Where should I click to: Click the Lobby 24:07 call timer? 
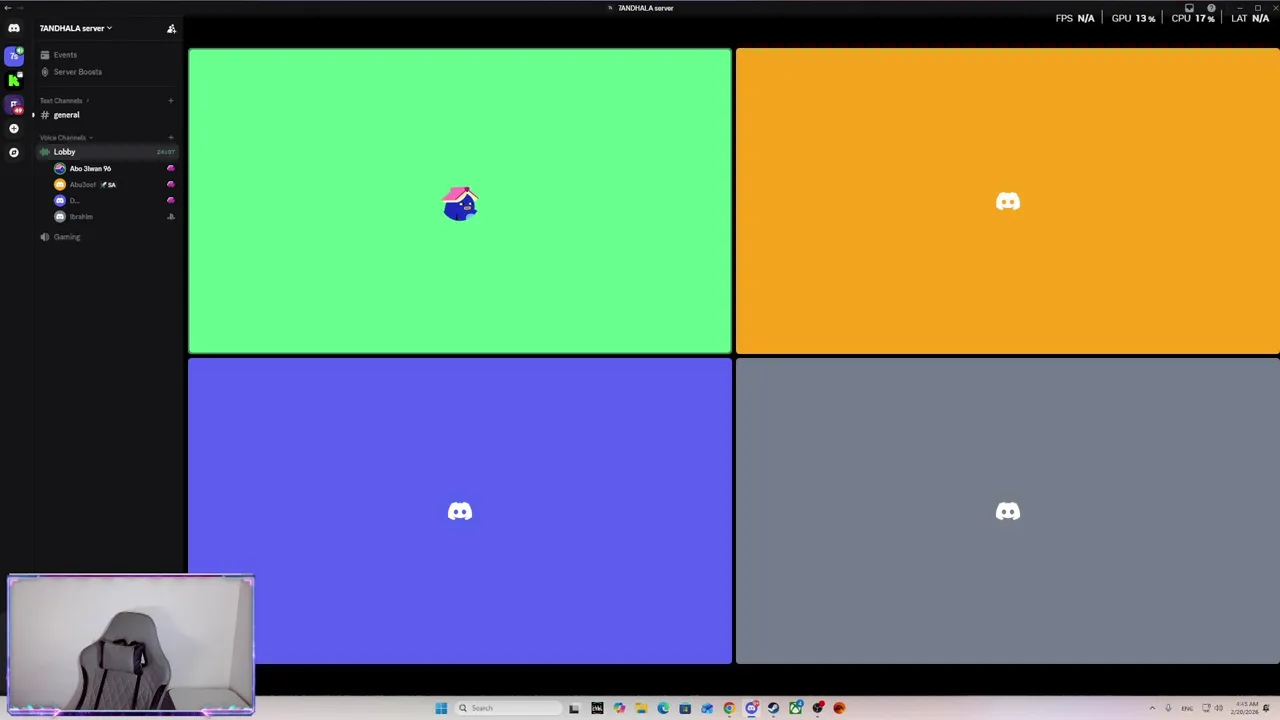[x=166, y=152]
